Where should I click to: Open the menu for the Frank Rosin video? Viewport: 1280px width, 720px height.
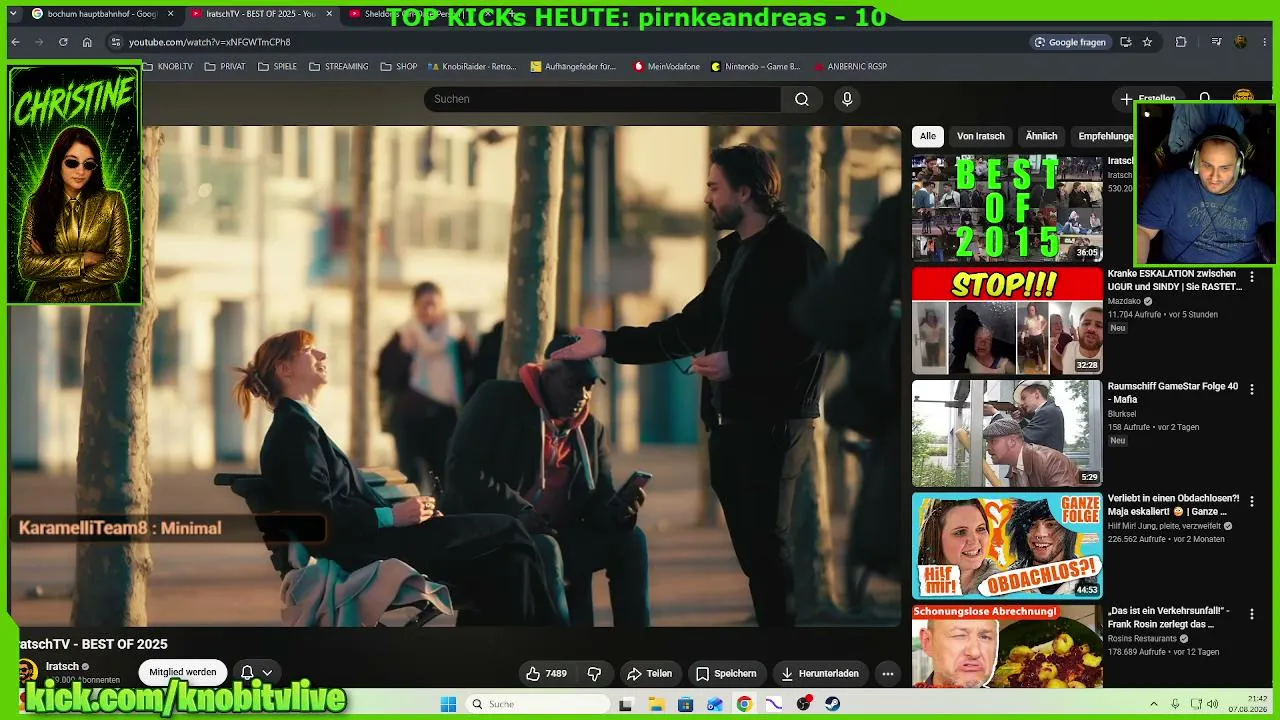(x=1251, y=614)
